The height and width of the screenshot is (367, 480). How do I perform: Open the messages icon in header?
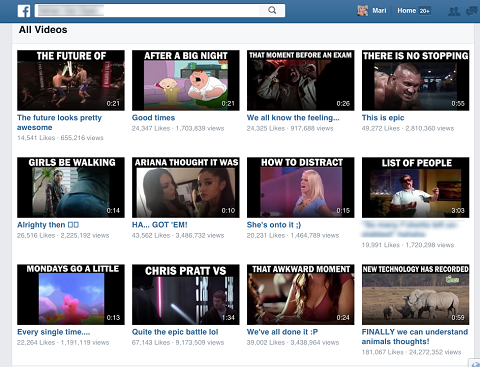(x=472, y=11)
